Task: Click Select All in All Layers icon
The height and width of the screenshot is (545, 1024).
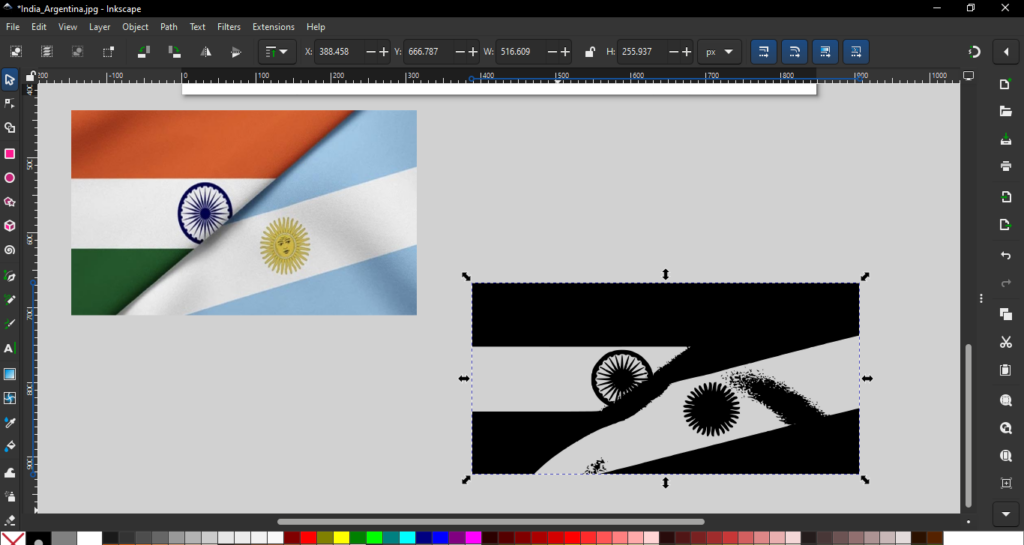Action: [46, 52]
